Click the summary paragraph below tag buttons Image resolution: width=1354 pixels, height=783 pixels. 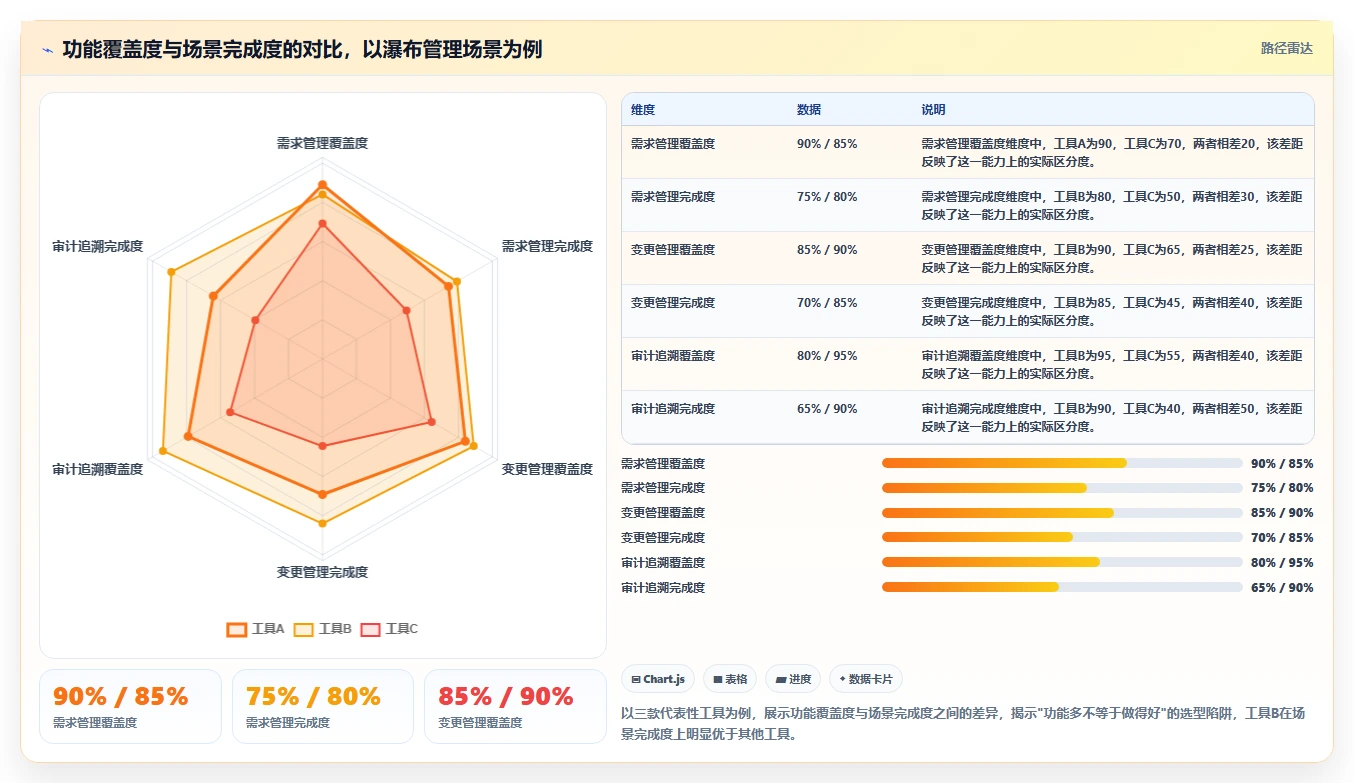[963, 724]
